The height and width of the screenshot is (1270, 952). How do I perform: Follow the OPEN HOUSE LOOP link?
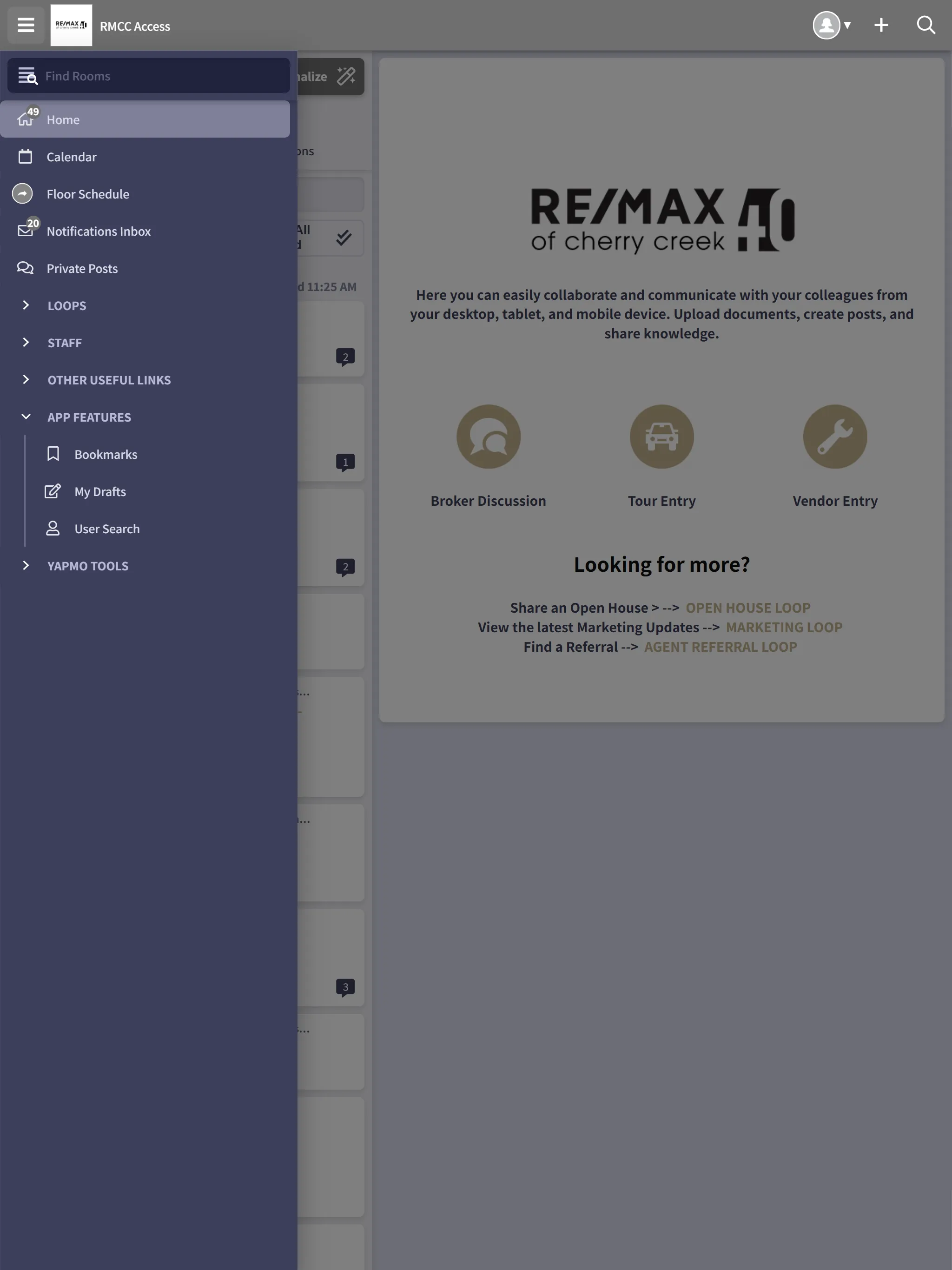click(x=748, y=608)
